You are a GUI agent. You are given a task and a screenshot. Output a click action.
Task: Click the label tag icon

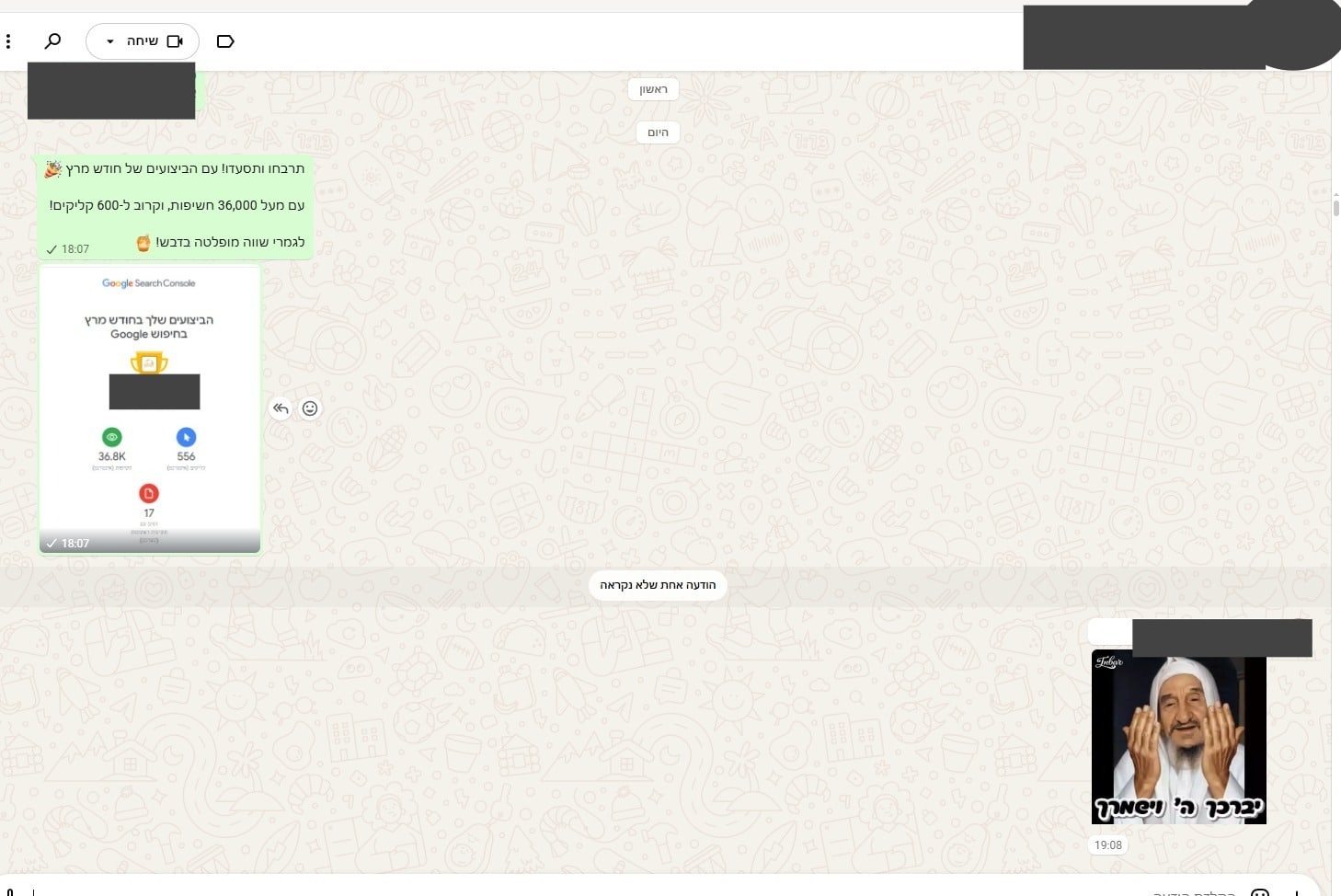click(225, 41)
